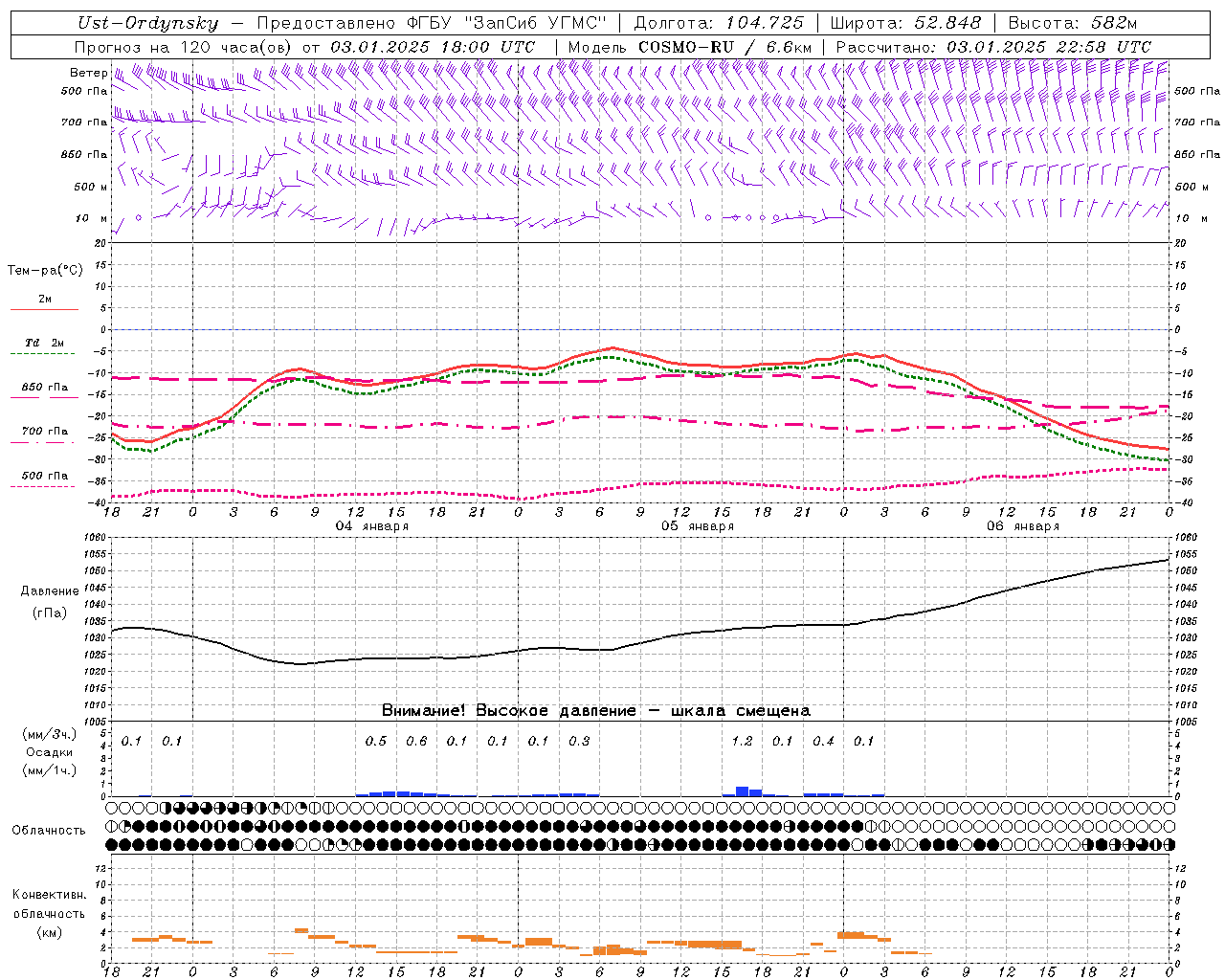The image size is (1225, 980).
Task: Click the dotted 500 гПа temperature legend line
Action: (44, 486)
